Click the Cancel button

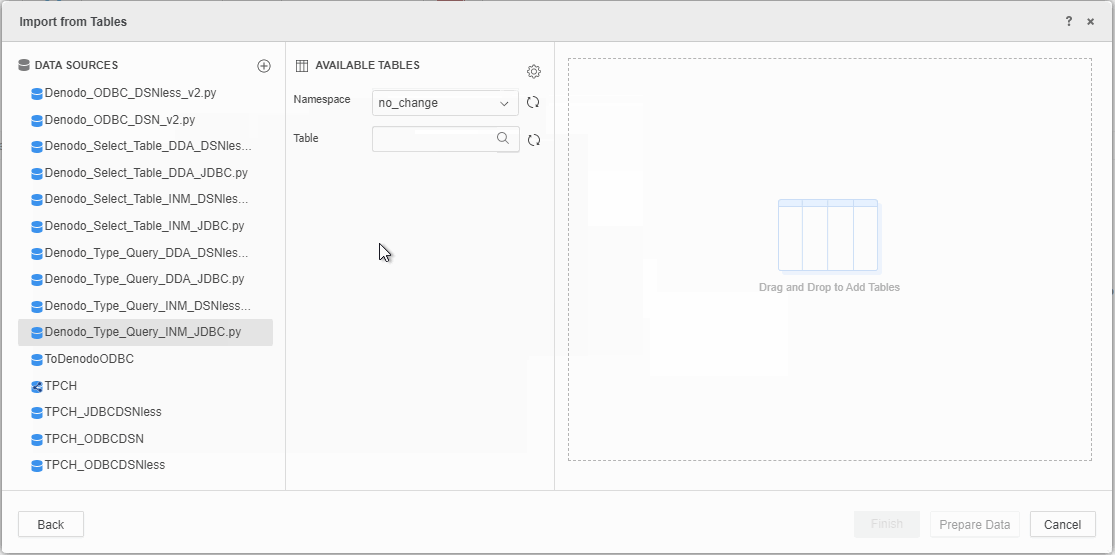coord(1062,524)
